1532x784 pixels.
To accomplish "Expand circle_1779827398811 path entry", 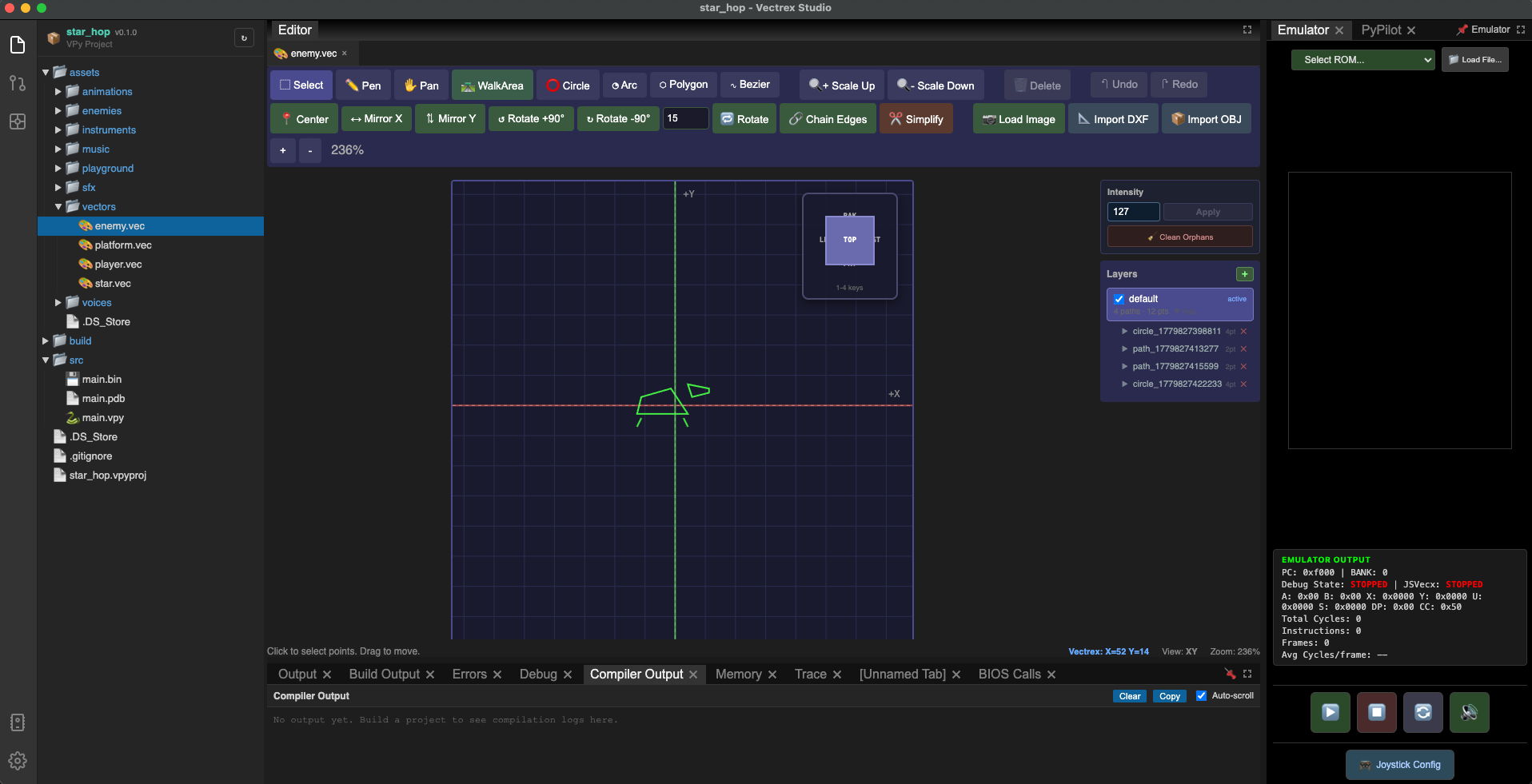I will coord(1125,331).
